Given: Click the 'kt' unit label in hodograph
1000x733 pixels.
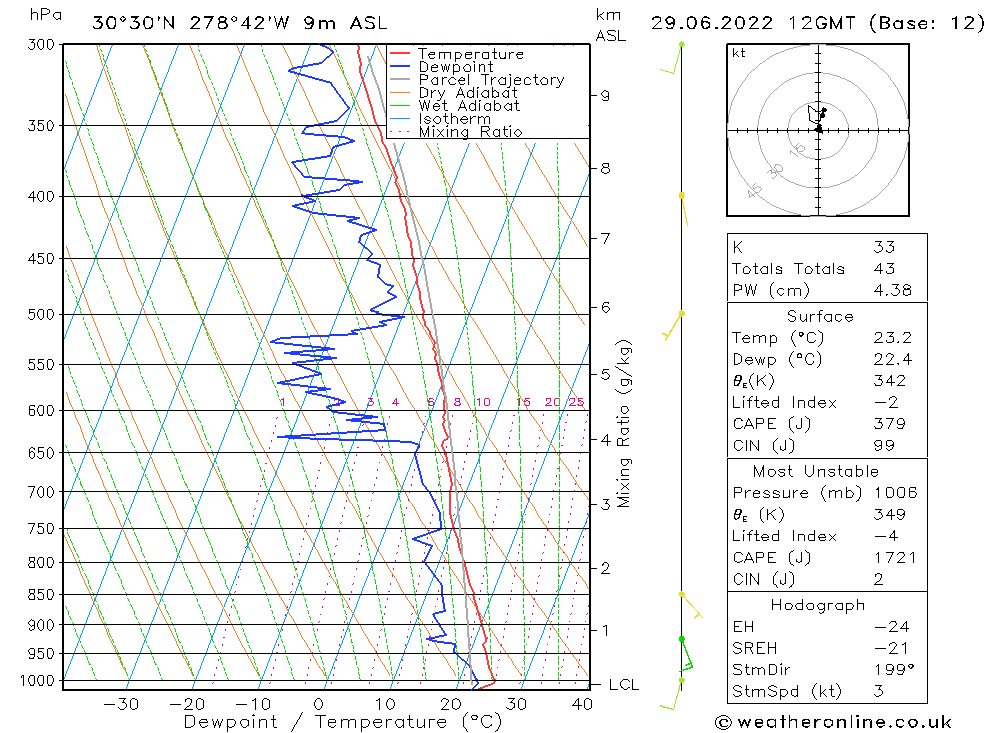Looking at the screenshot, I should coord(739,53).
